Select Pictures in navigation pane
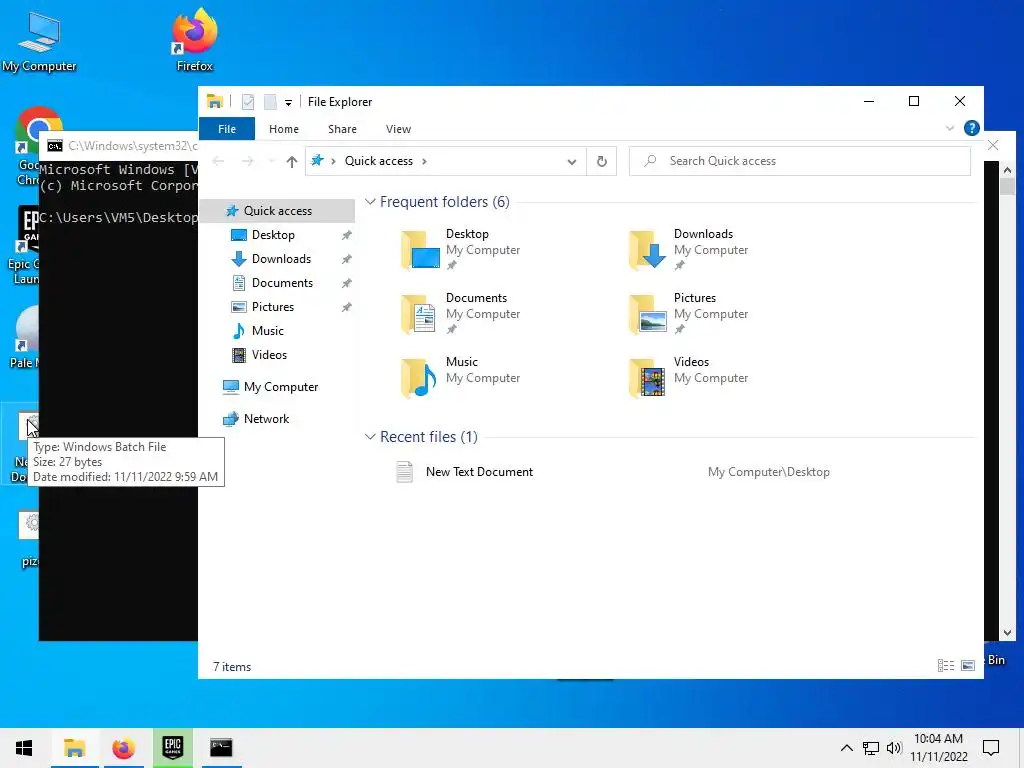This screenshot has height=768, width=1024. pos(277,307)
